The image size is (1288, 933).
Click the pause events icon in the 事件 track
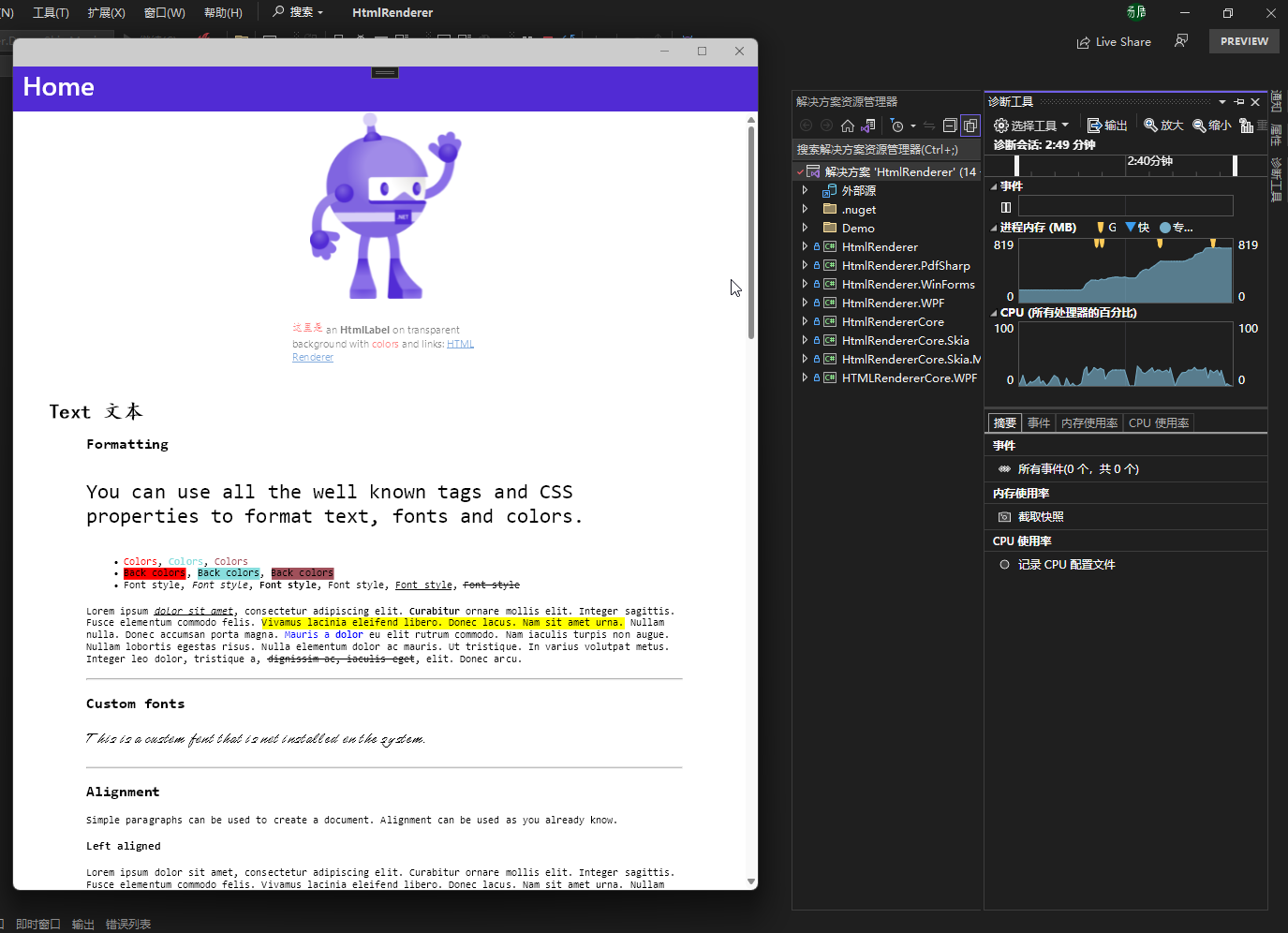coord(1006,207)
